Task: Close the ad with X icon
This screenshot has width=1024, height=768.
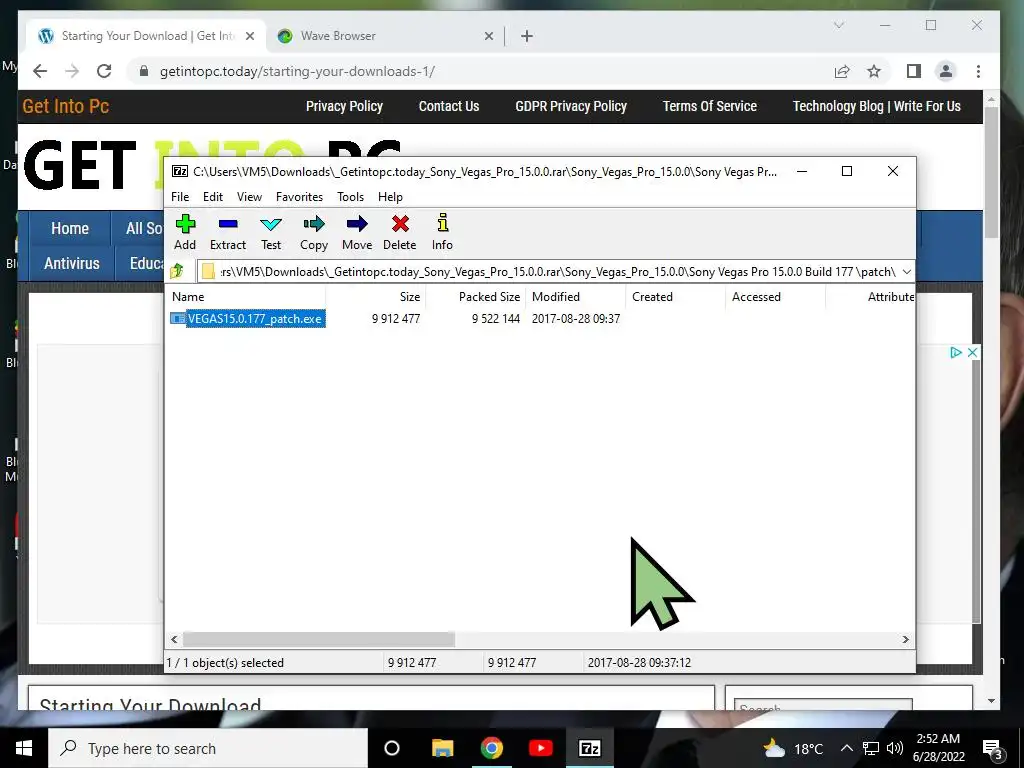Action: (972, 353)
